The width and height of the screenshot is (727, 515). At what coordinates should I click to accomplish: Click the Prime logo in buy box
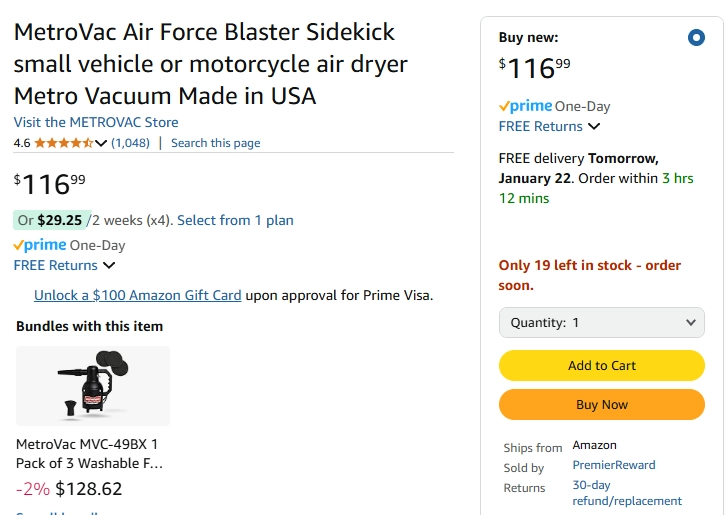(x=526, y=106)
